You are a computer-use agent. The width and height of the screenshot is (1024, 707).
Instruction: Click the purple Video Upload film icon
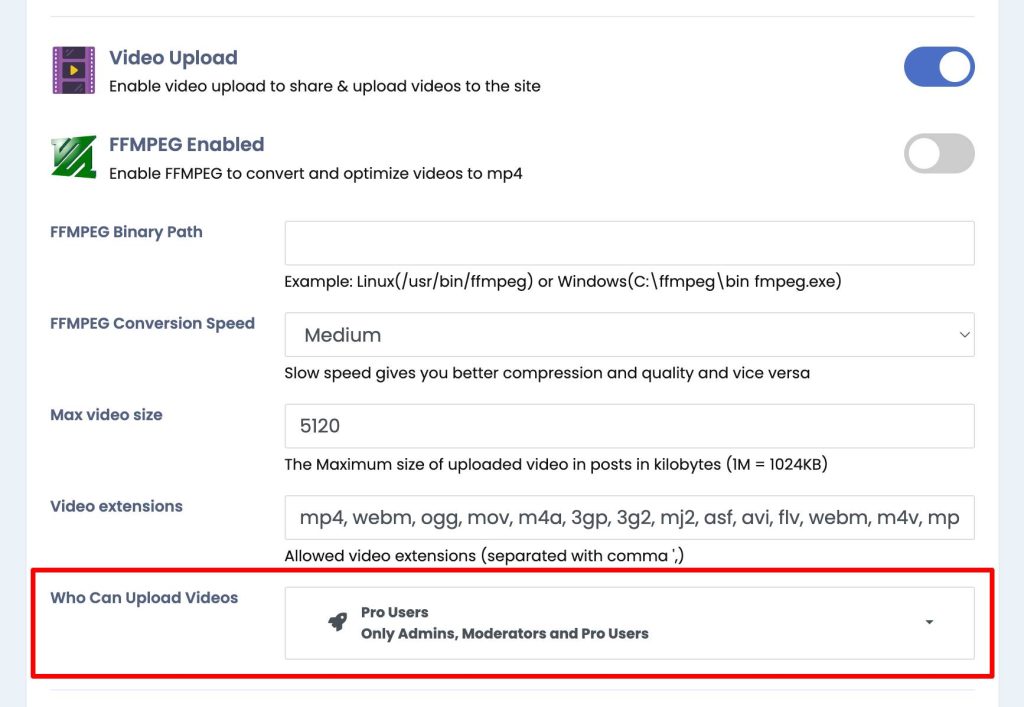click(x=73, y=70)
